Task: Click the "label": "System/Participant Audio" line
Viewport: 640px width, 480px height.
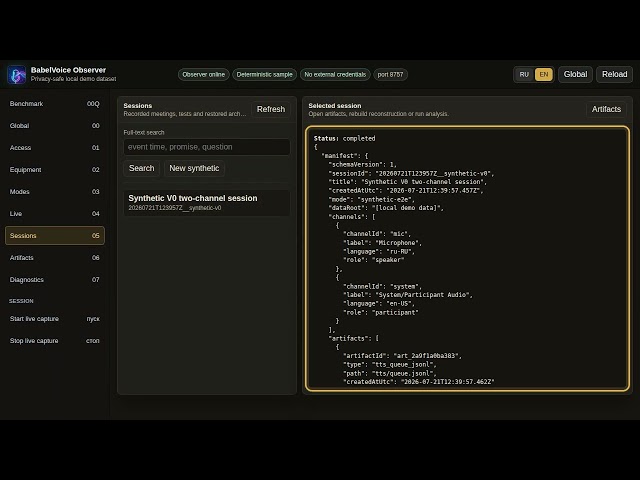Action: (408, 295)
